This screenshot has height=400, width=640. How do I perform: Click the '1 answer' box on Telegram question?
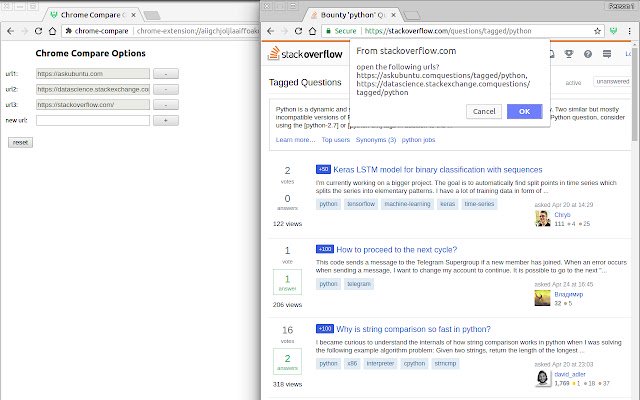287,282
